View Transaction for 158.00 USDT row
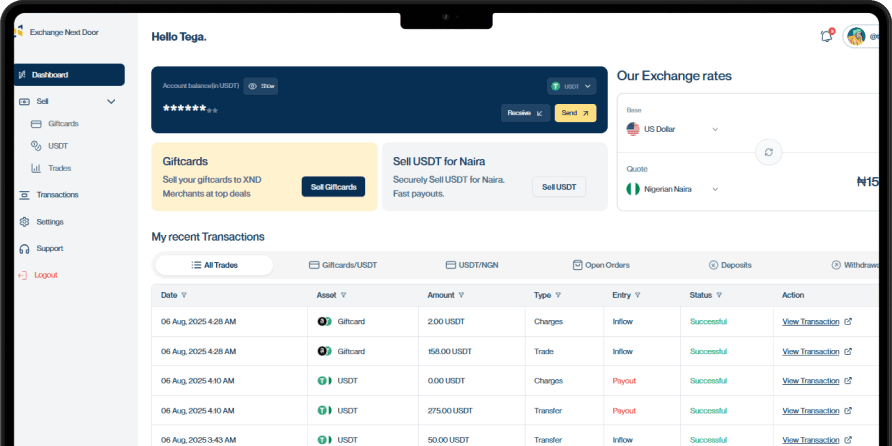The image size is (892, 446). [811, 352]
